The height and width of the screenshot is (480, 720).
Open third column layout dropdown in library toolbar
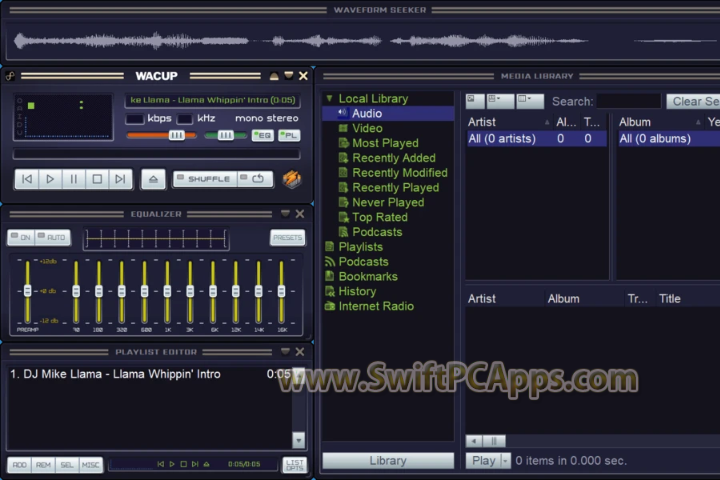click(530, 101)
